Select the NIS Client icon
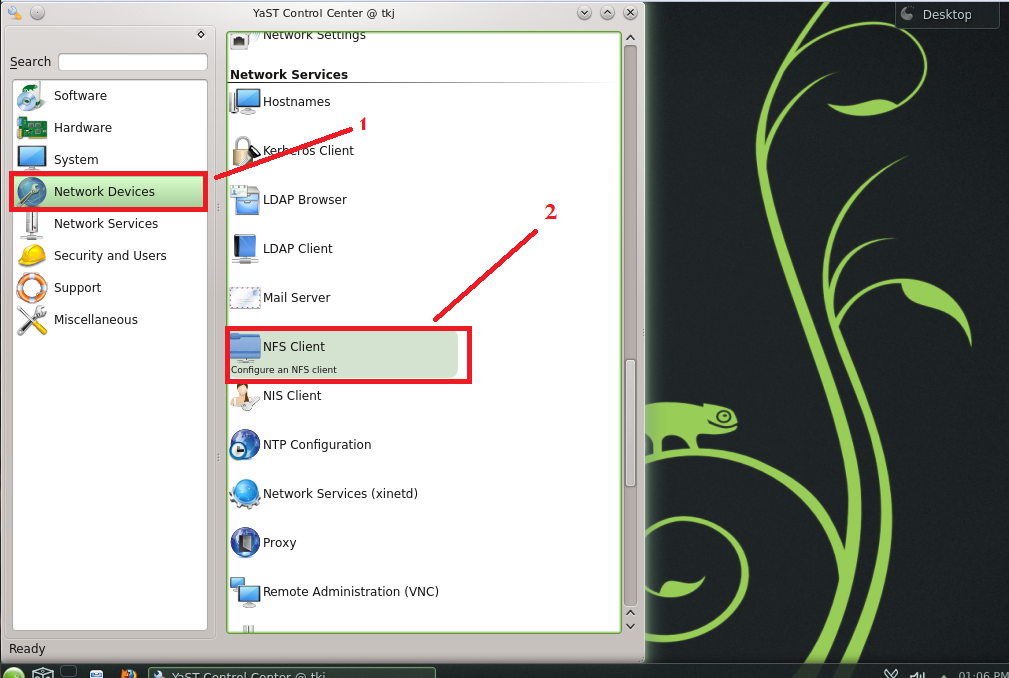1009x678 pixels. tap(244, 395)
